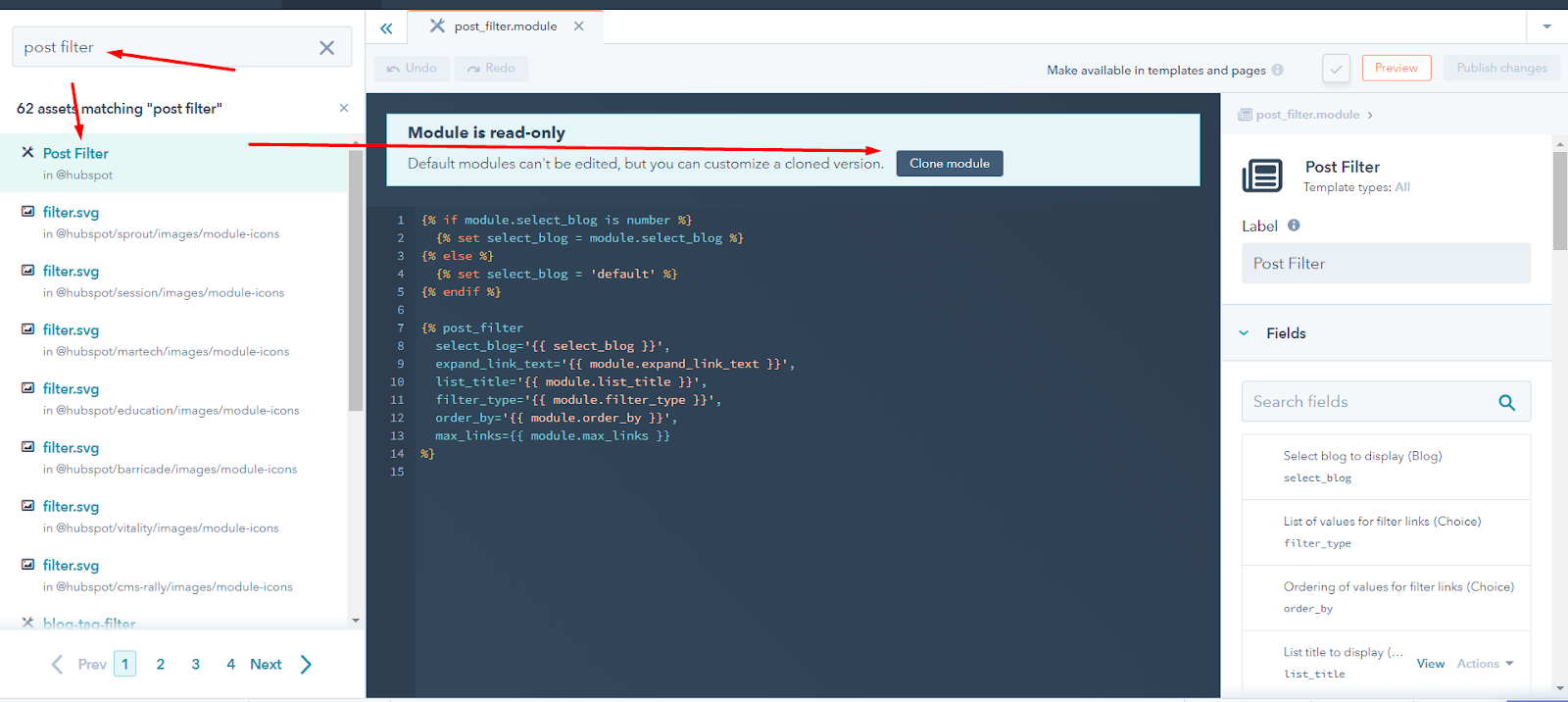
Task: Open Actions dropdown for list_title field
Action: tap(1485, 664)
